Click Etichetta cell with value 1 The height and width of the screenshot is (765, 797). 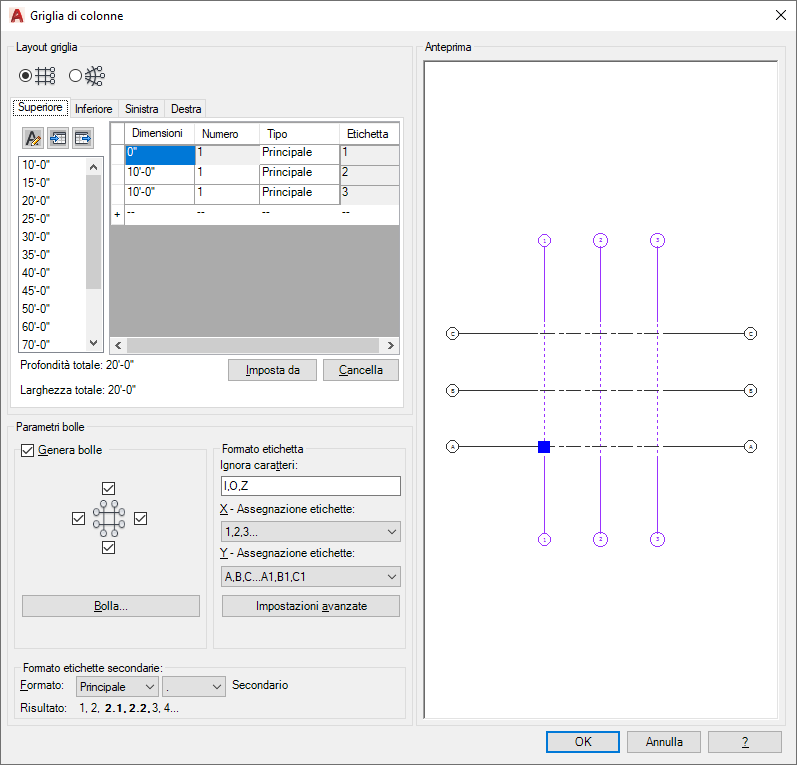pyautogui.click(x=370, y=155)
